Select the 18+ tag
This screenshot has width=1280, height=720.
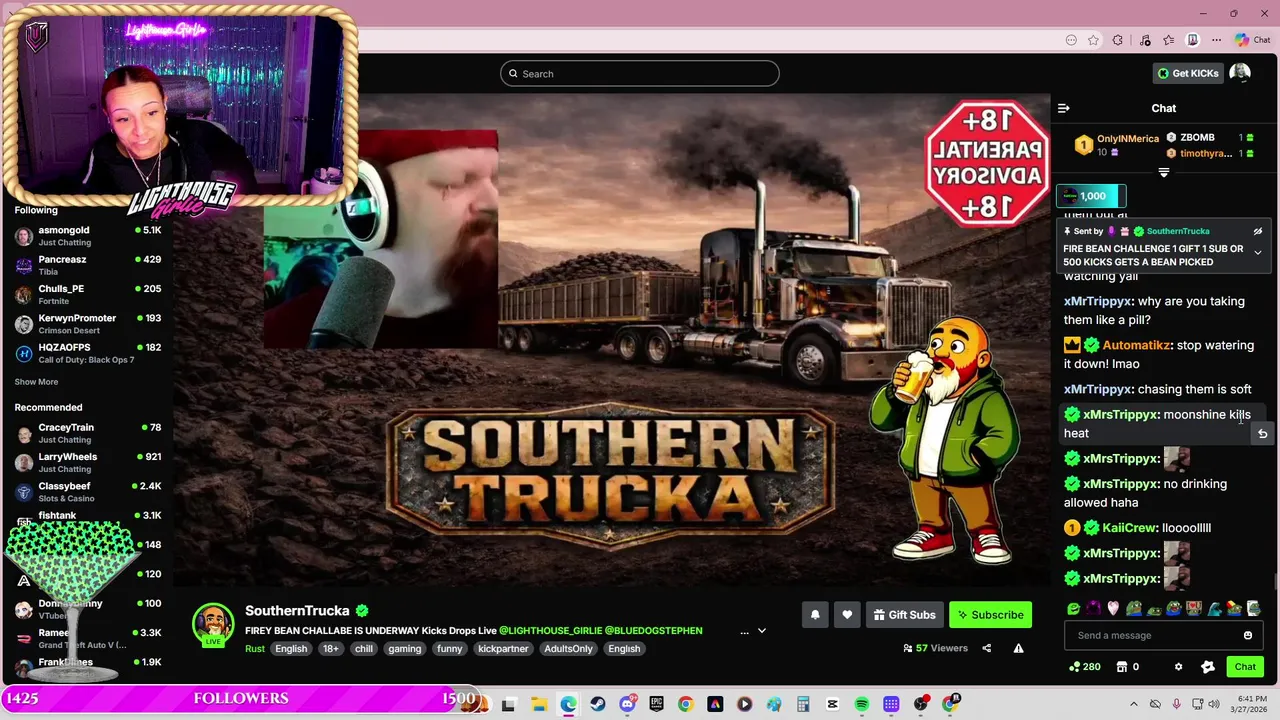(331, 648)
